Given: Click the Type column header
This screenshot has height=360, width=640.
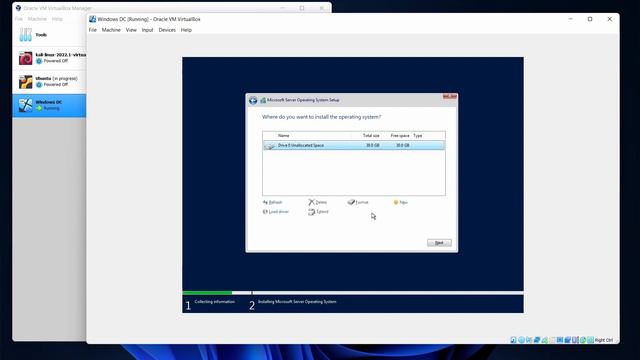Looking at the screenshot, I should coord(418,136).
